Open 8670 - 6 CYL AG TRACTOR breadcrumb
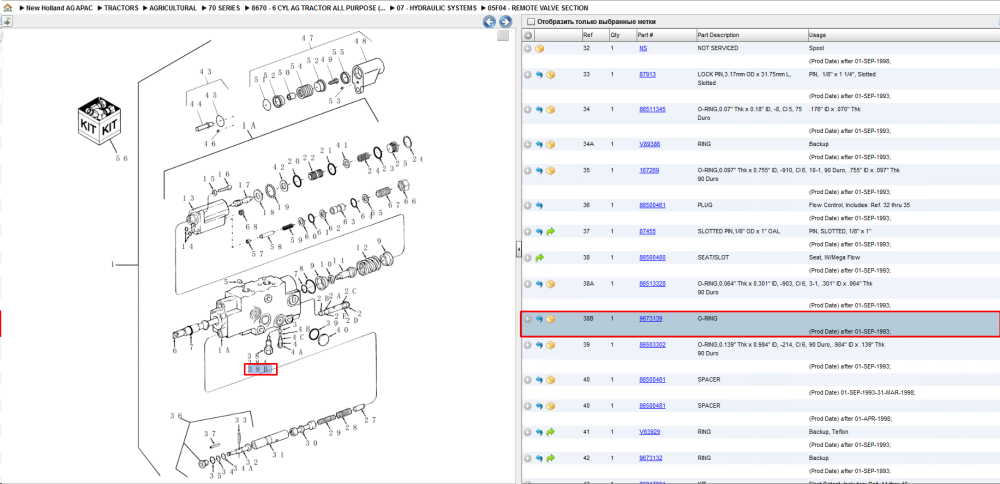The height and width of the screenshot is (484, 1000). 319,8
